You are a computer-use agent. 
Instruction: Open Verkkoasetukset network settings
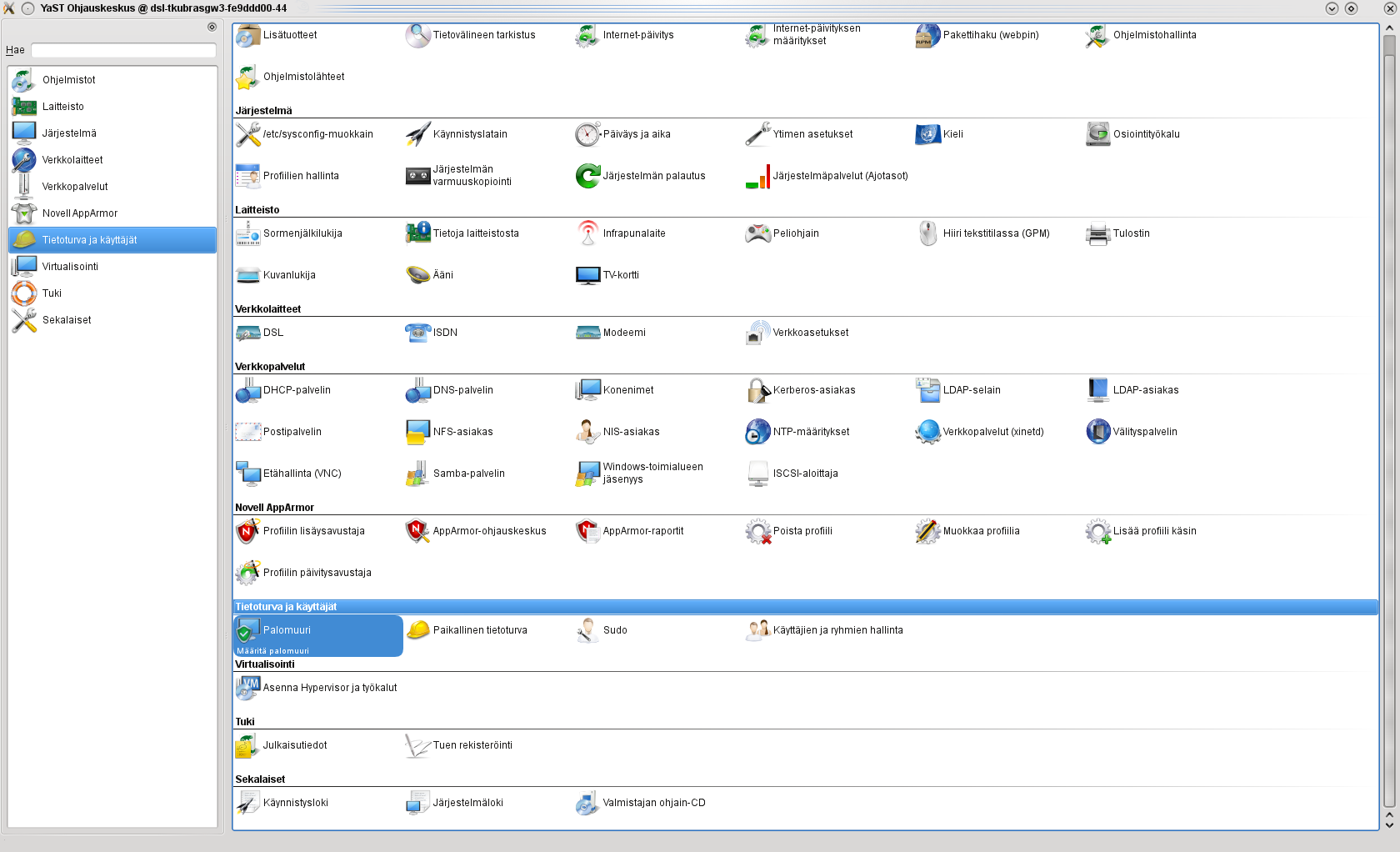(757, 333)
